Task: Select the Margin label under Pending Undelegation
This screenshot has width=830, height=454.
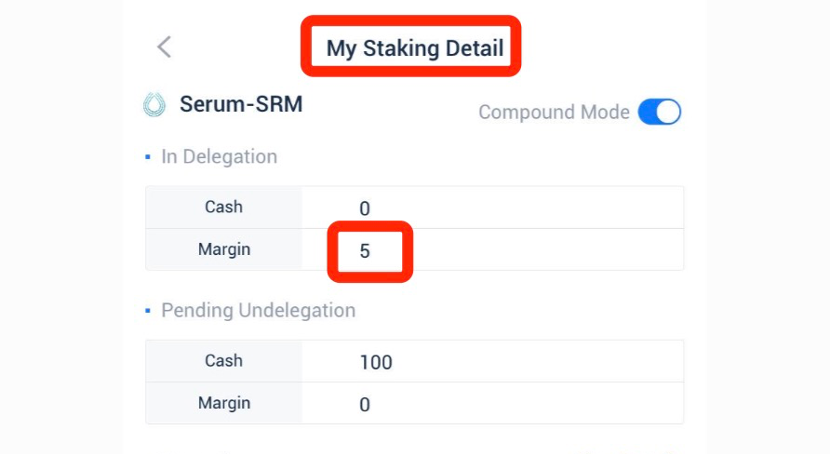Action: [x=223, y=403]
